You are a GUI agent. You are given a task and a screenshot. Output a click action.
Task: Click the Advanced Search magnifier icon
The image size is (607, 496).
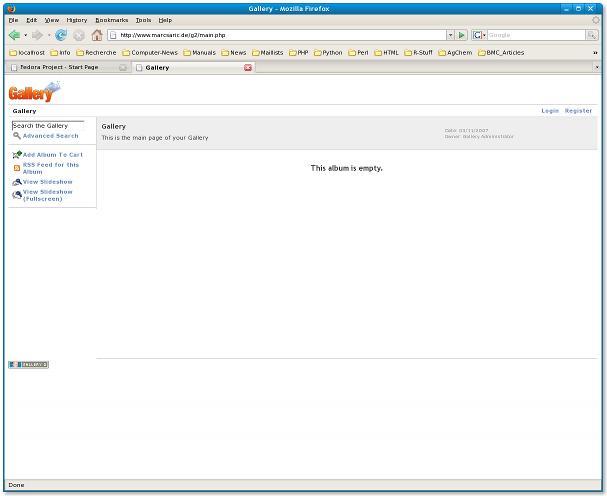(17, 136)
